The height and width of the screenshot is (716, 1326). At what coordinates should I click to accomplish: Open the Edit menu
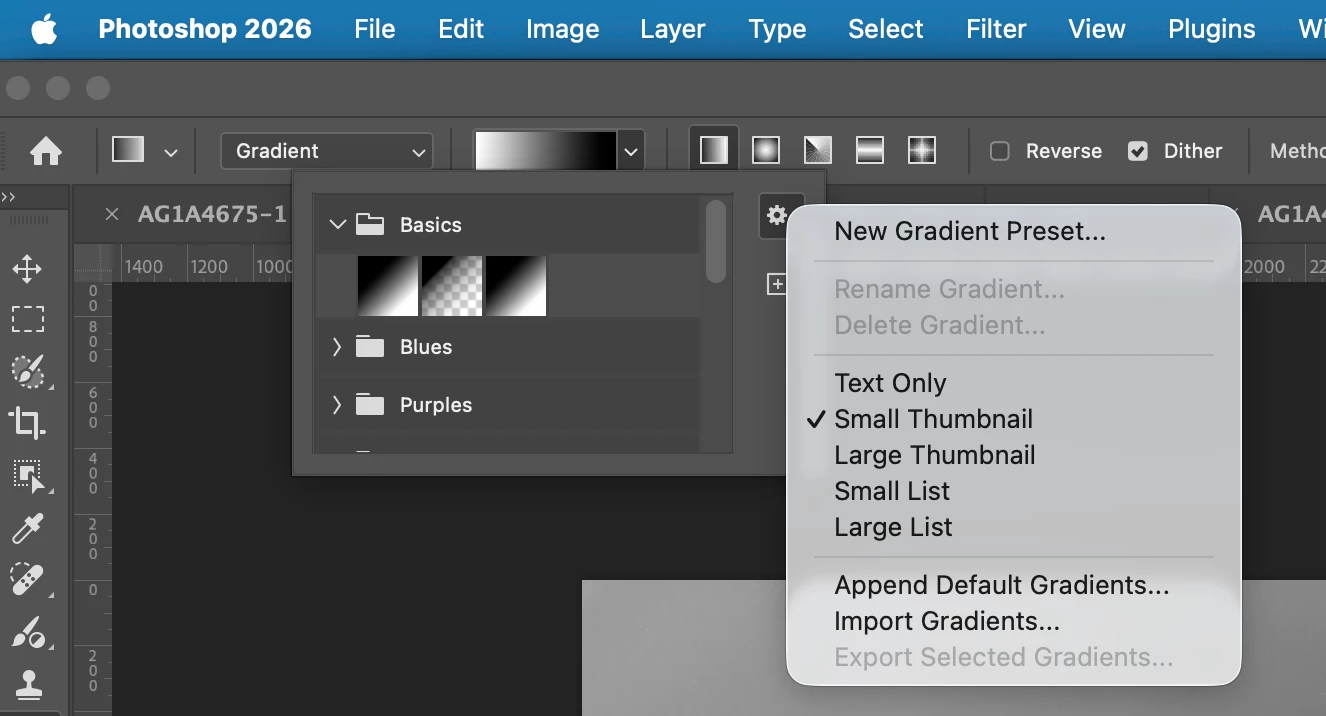461,29
